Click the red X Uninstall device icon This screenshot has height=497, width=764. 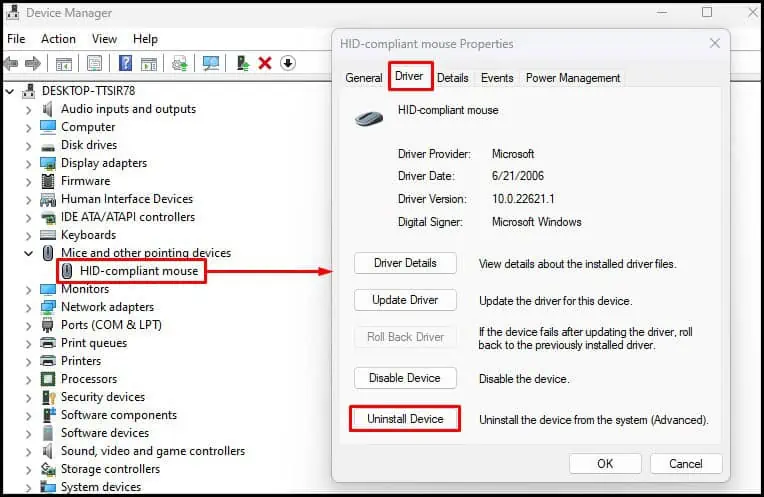(x=265, y=63)
